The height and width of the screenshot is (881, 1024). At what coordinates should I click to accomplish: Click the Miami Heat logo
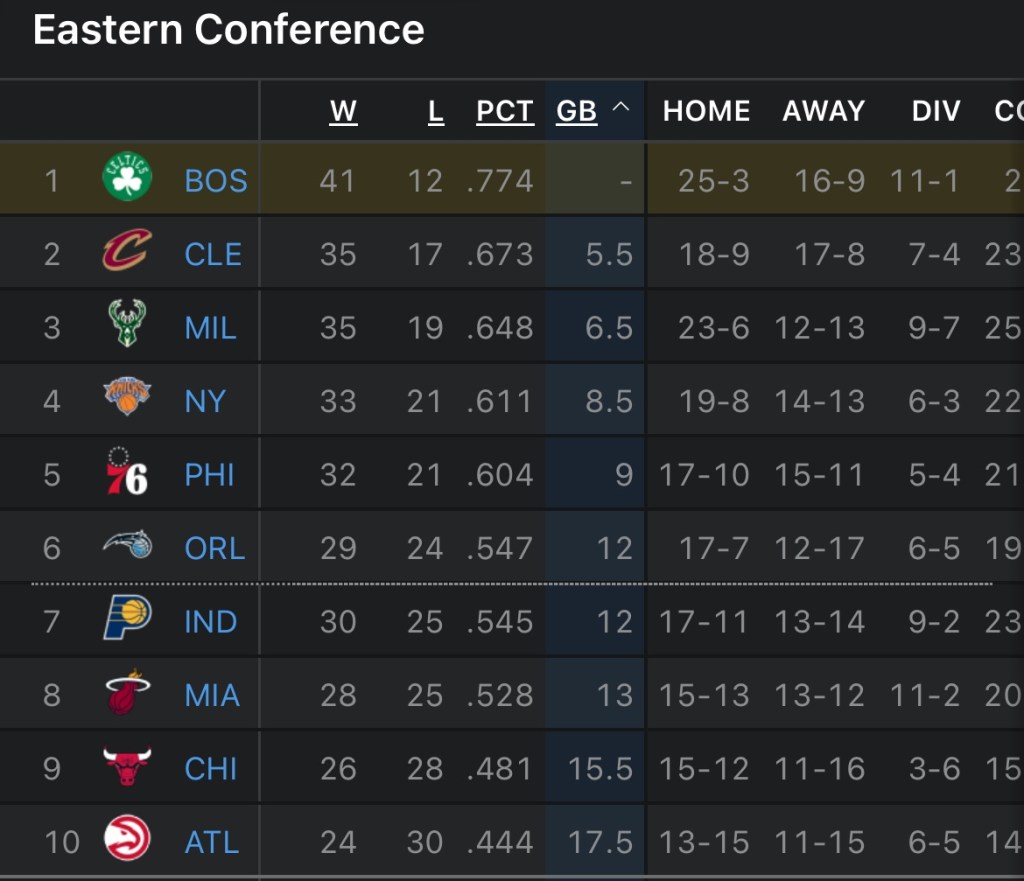tap(127, 693)
